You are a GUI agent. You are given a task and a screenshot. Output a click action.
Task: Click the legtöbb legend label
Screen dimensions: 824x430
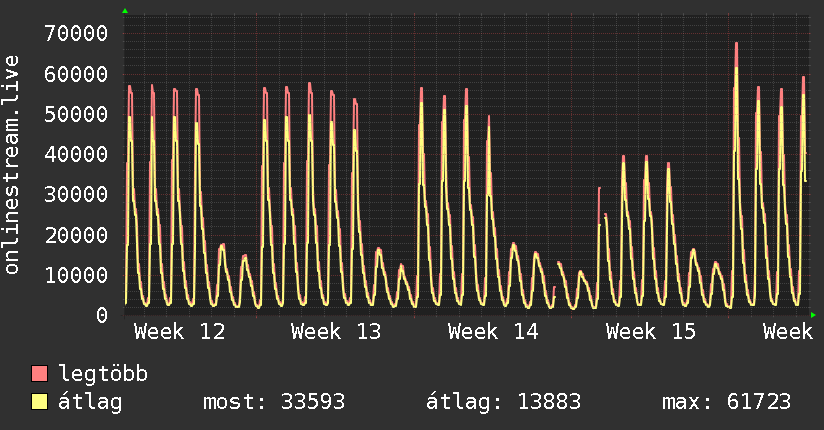pyautogui.click(x=103, y=374)
